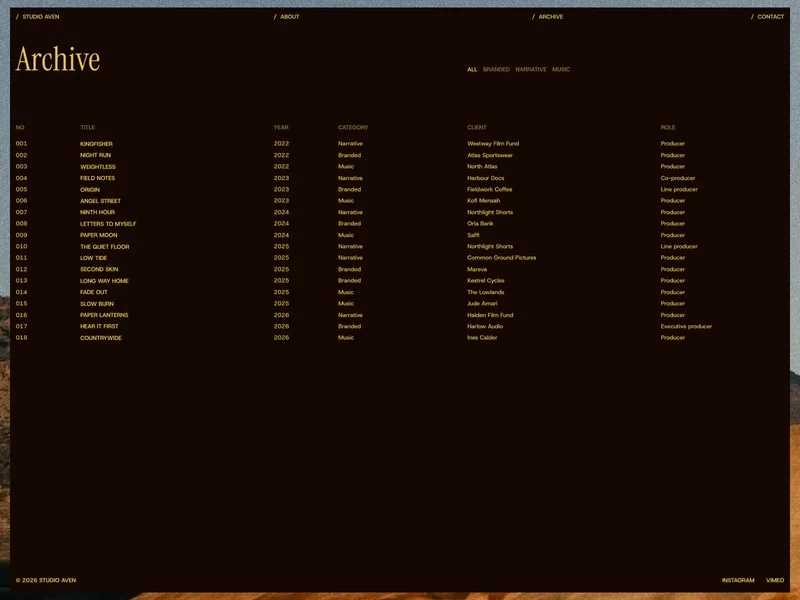This screenshot has height=600, width=800.
Task: Click the Co-producer role text
Action: pos(678,178)
